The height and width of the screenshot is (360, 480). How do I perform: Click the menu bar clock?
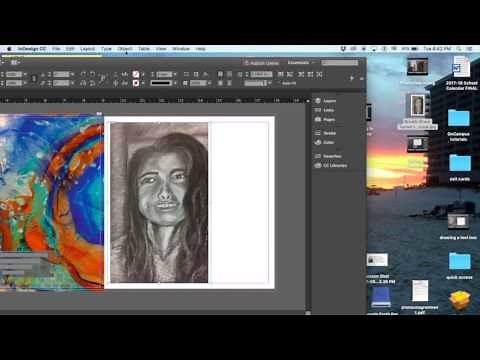437,49
